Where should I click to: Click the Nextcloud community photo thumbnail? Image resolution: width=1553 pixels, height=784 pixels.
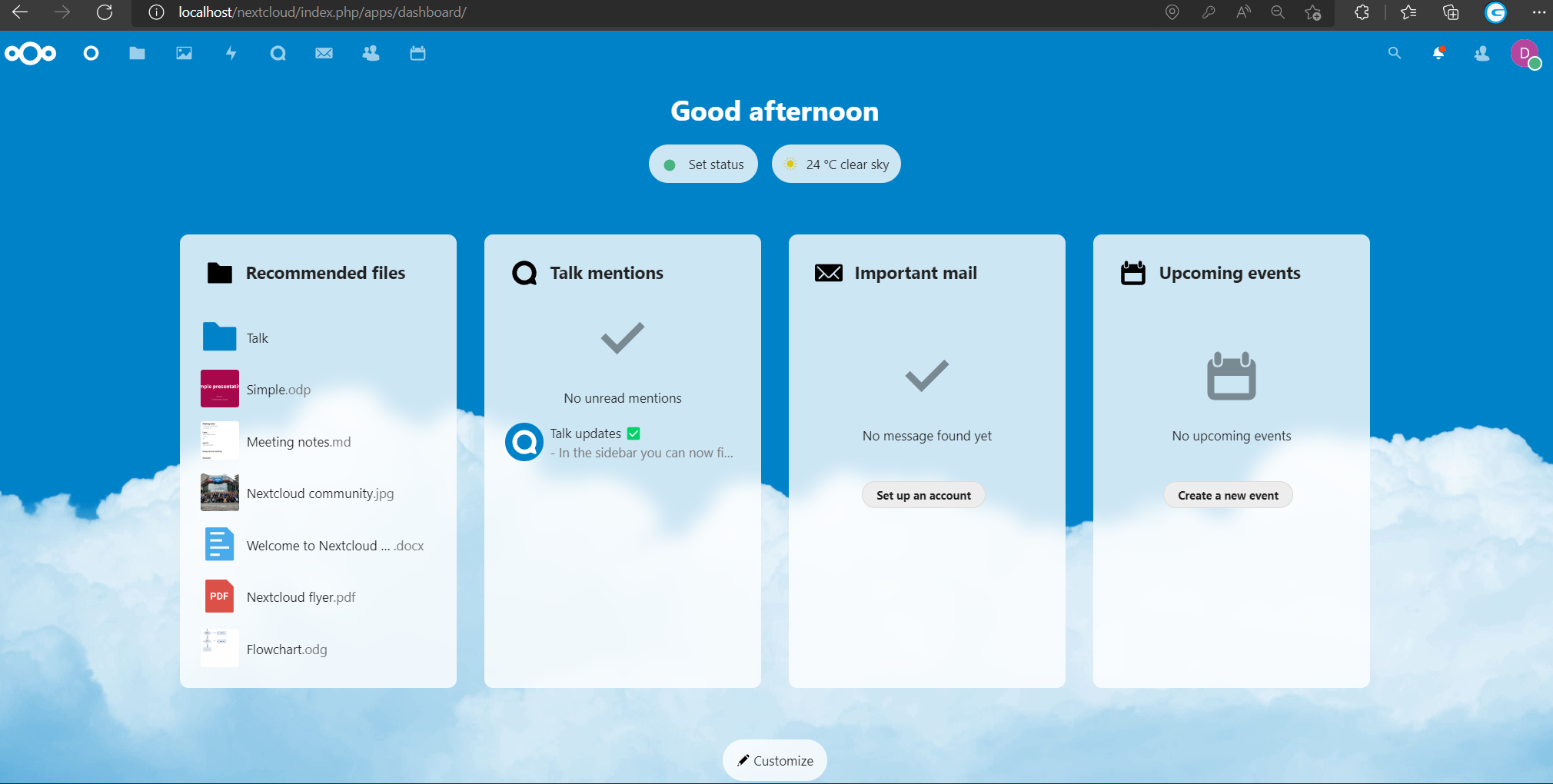[x=220, y=492]
